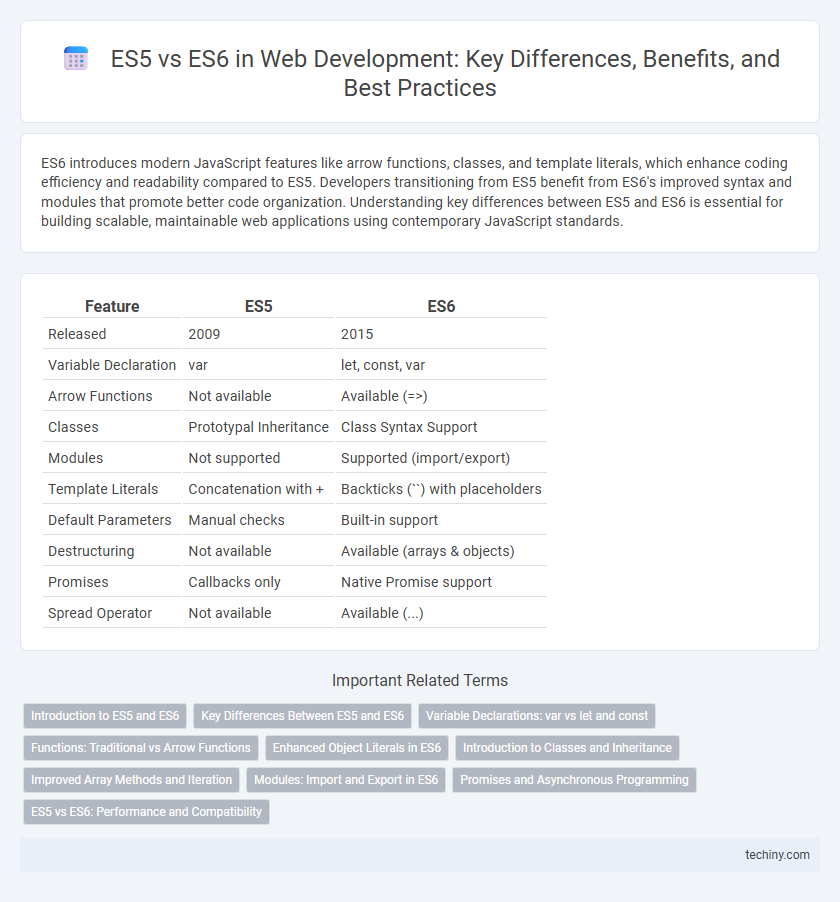Open 'Promises and Asynchronous Programming' tag

click(574, 779)
